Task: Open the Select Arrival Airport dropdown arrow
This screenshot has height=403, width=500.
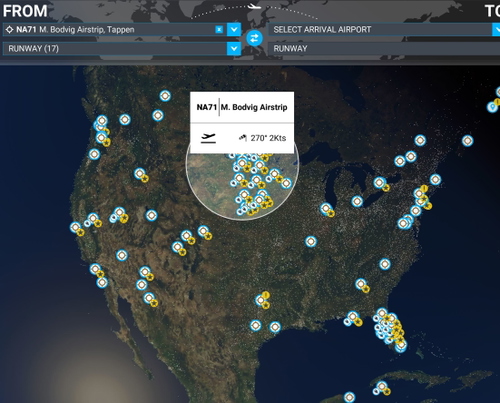Action: point(496,30)
